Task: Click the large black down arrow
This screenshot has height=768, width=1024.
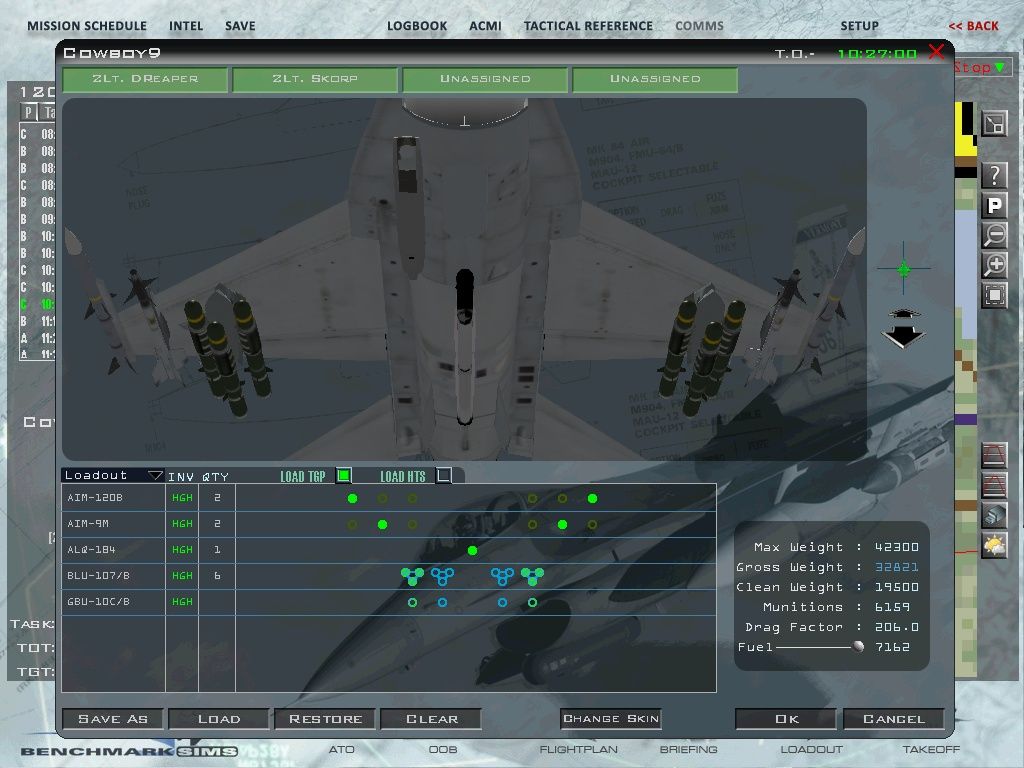Action: coord(903,336)
